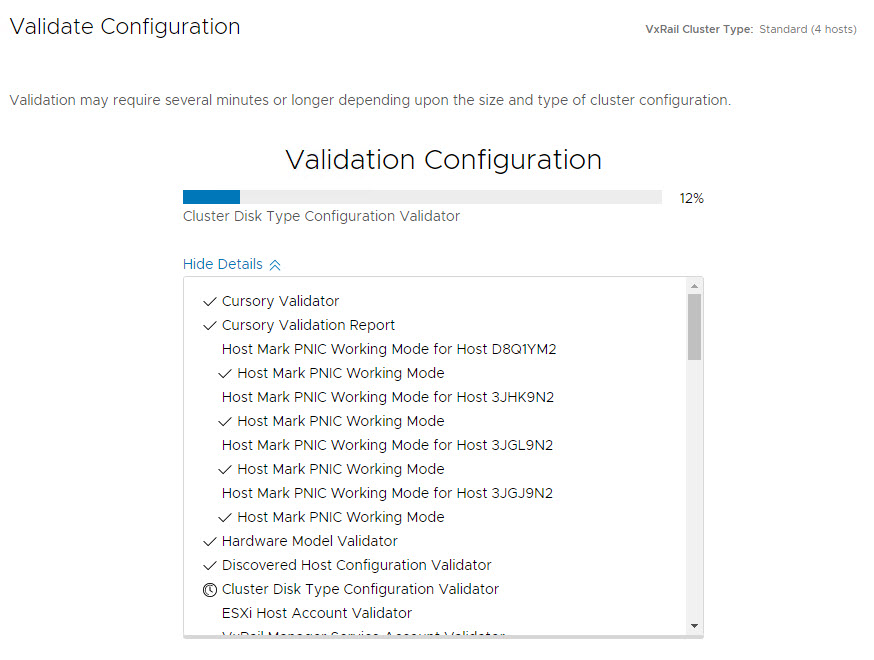Click checkmark icon next to Cursory Validator
Viewport: 874px width, 660px height.
click(210, 301)
